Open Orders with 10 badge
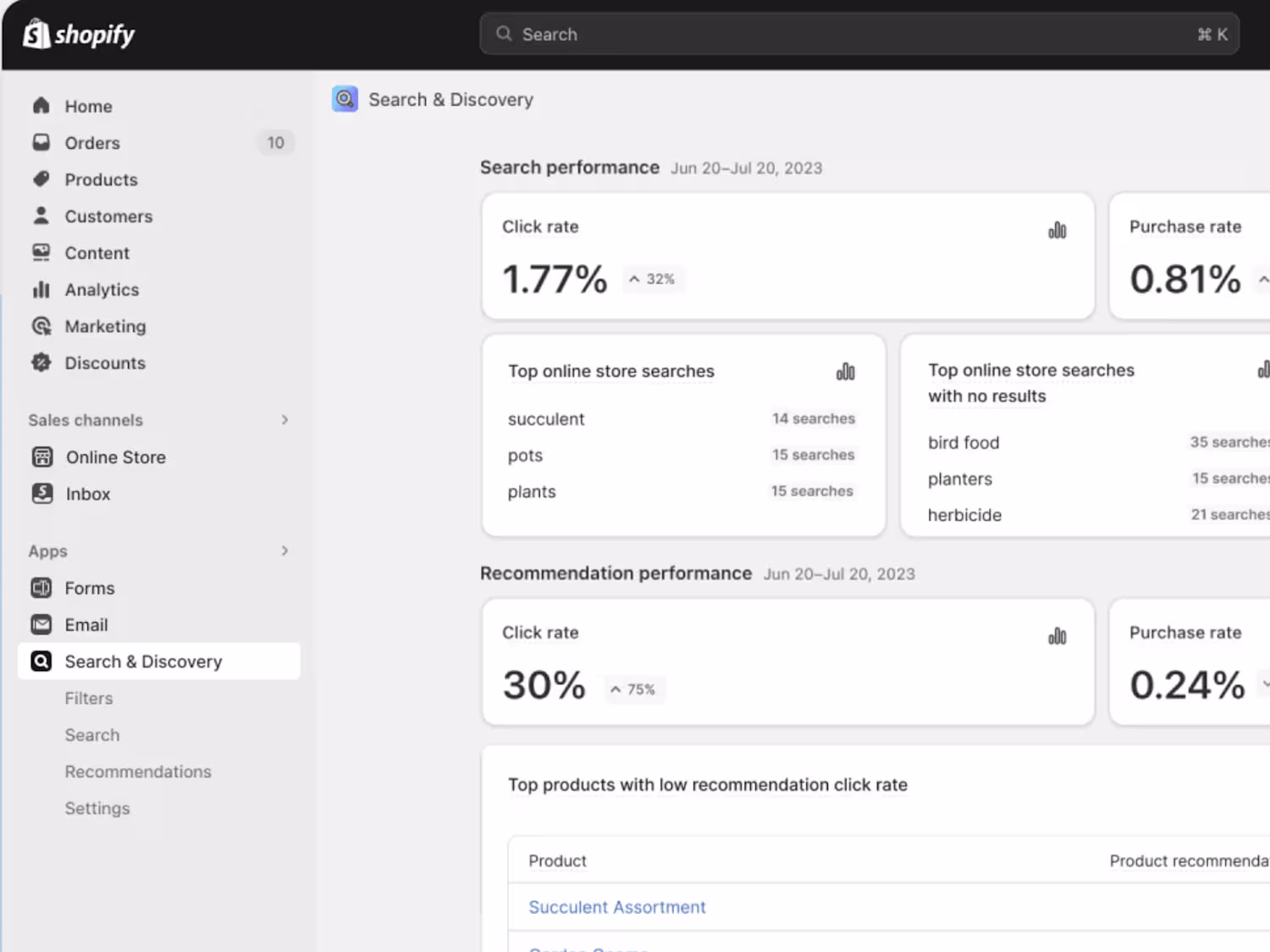 point(93,143)
